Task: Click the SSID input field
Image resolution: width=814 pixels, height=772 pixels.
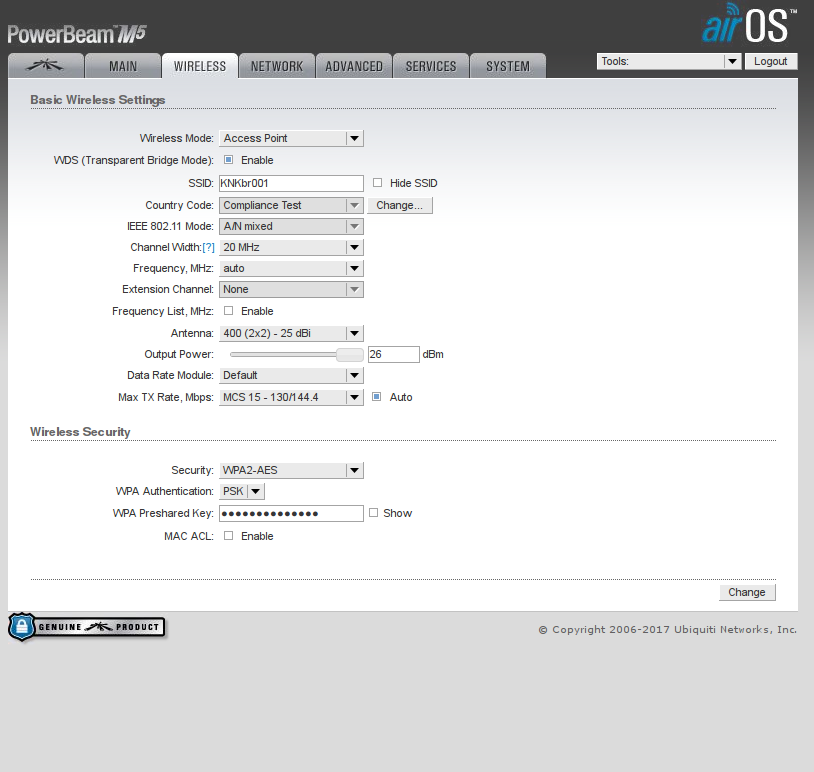Action: point(291,183)
